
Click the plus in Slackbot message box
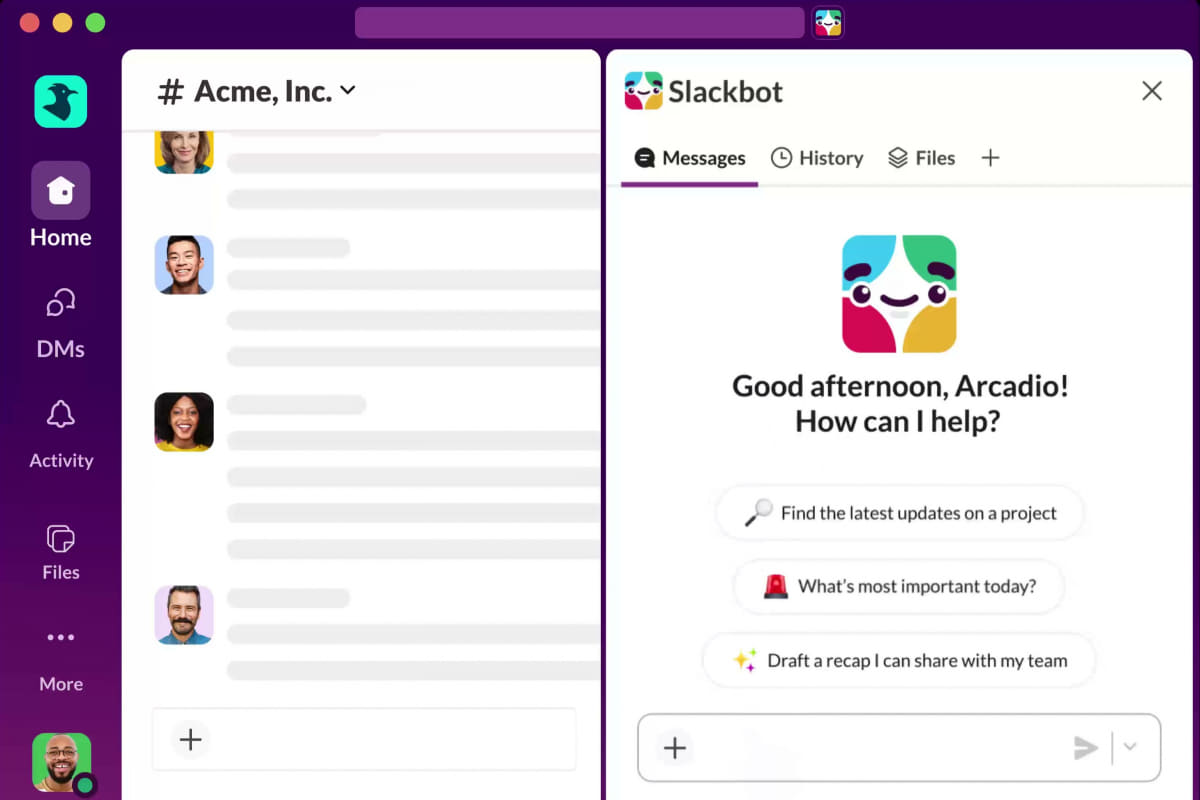[x=675, y=747]
